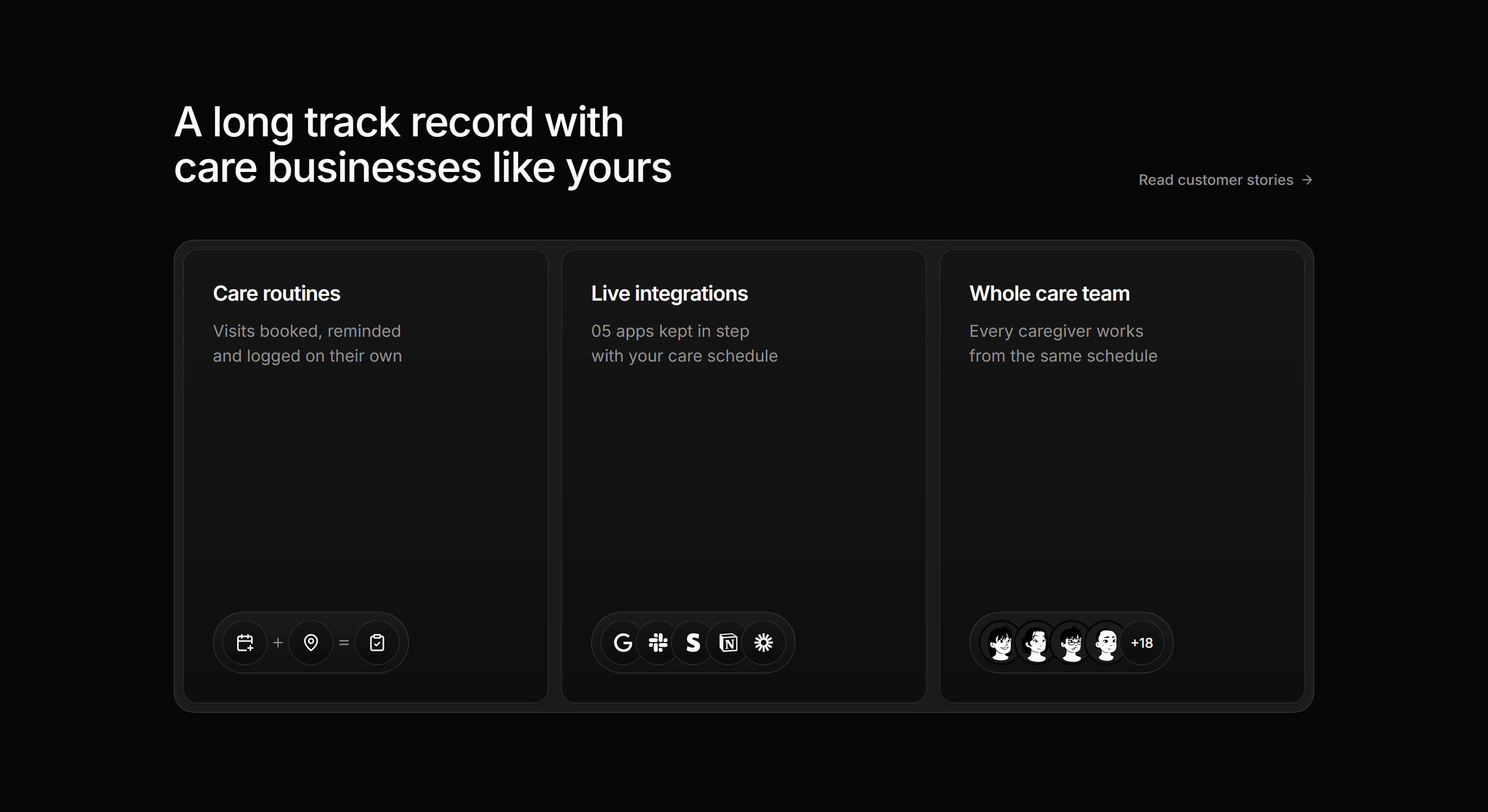Click the text 'Visits booked, reminded'
Screen dimensions: 1488x812
[307, 331]
